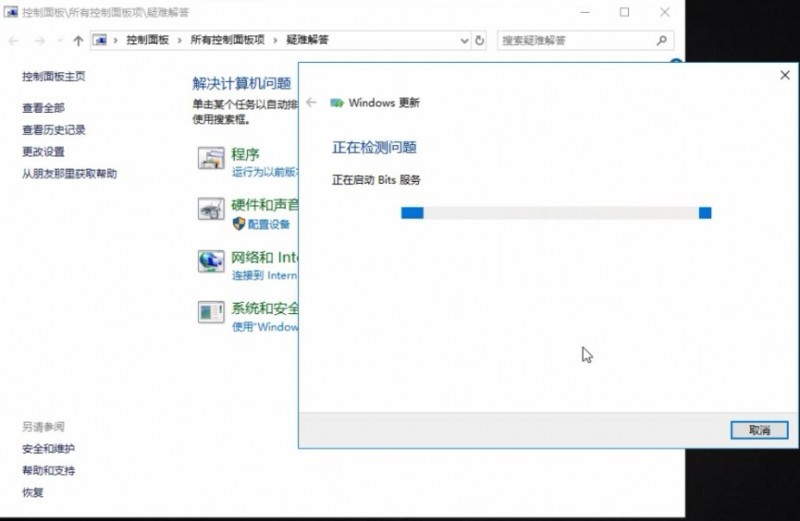800x521 pixels.
Task: Click the 网络和 Internet category icon
Action: [x=211, y=262]
